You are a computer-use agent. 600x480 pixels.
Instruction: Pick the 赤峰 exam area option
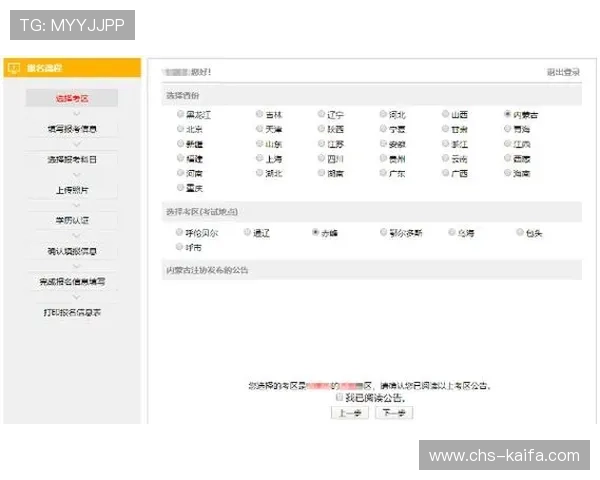point(315,232)
